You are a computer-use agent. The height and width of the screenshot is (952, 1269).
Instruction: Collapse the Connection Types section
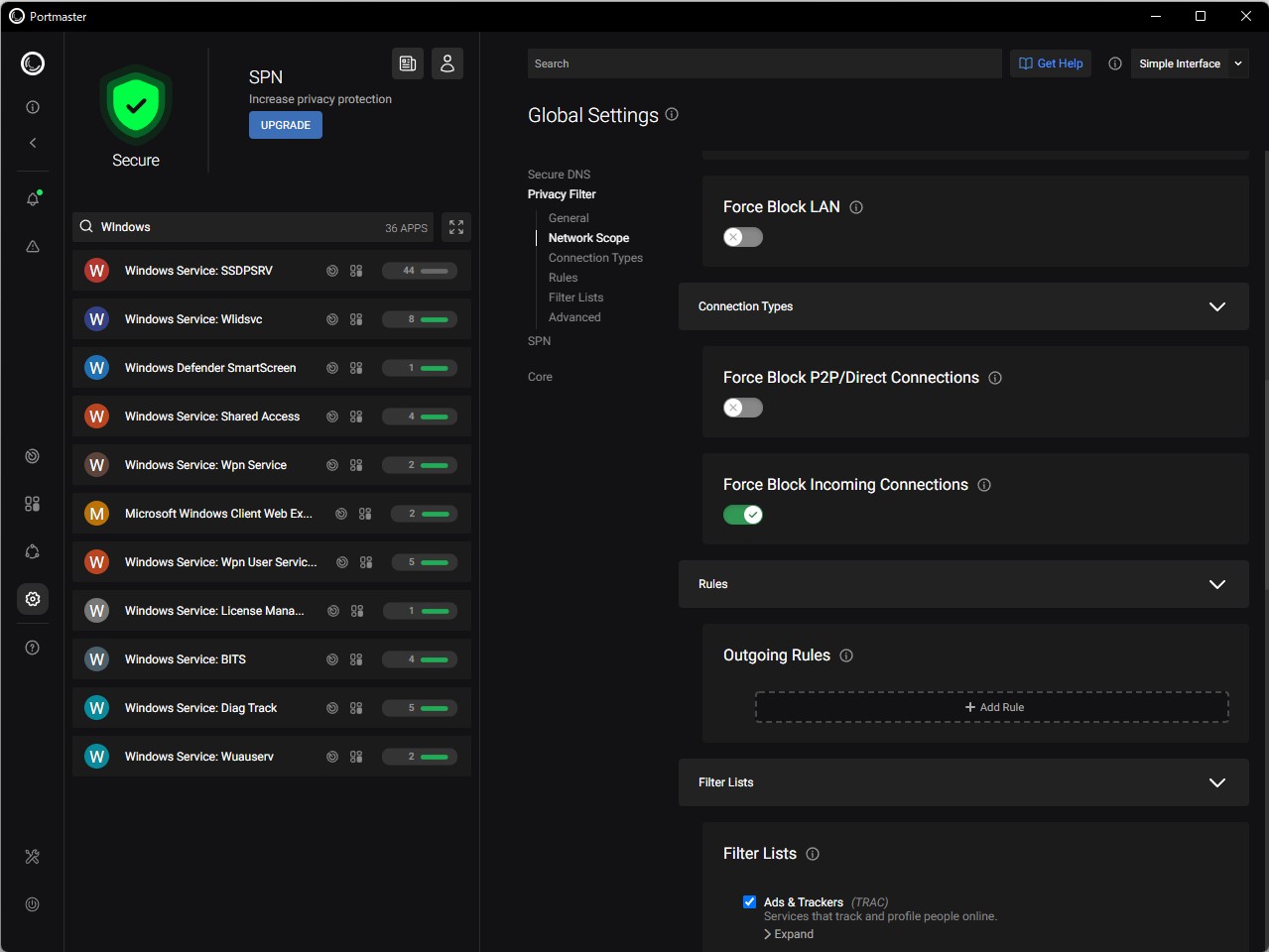[1217, 306]
